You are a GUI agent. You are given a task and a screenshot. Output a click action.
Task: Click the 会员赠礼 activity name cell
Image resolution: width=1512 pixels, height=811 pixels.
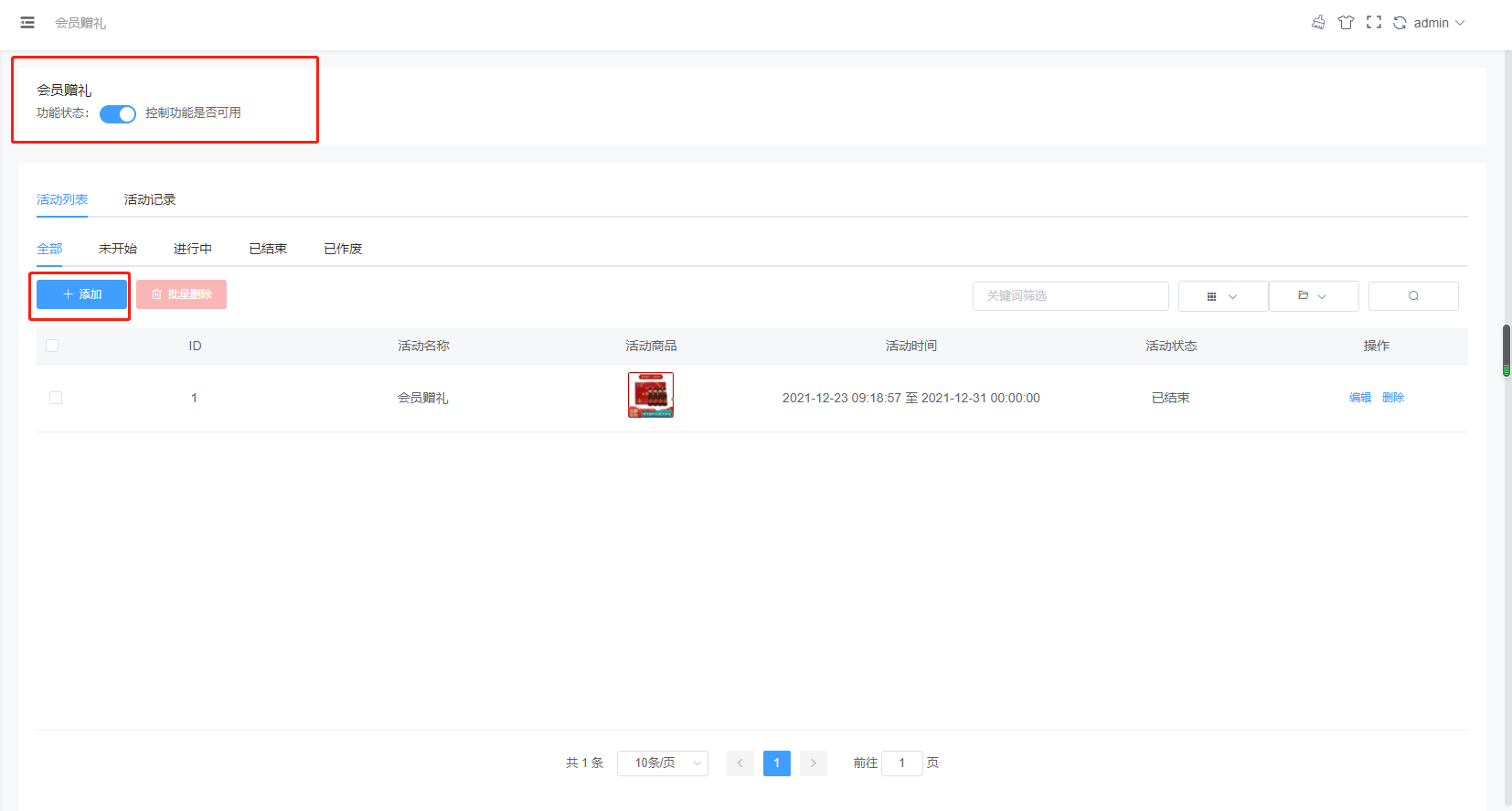(423, 398)
